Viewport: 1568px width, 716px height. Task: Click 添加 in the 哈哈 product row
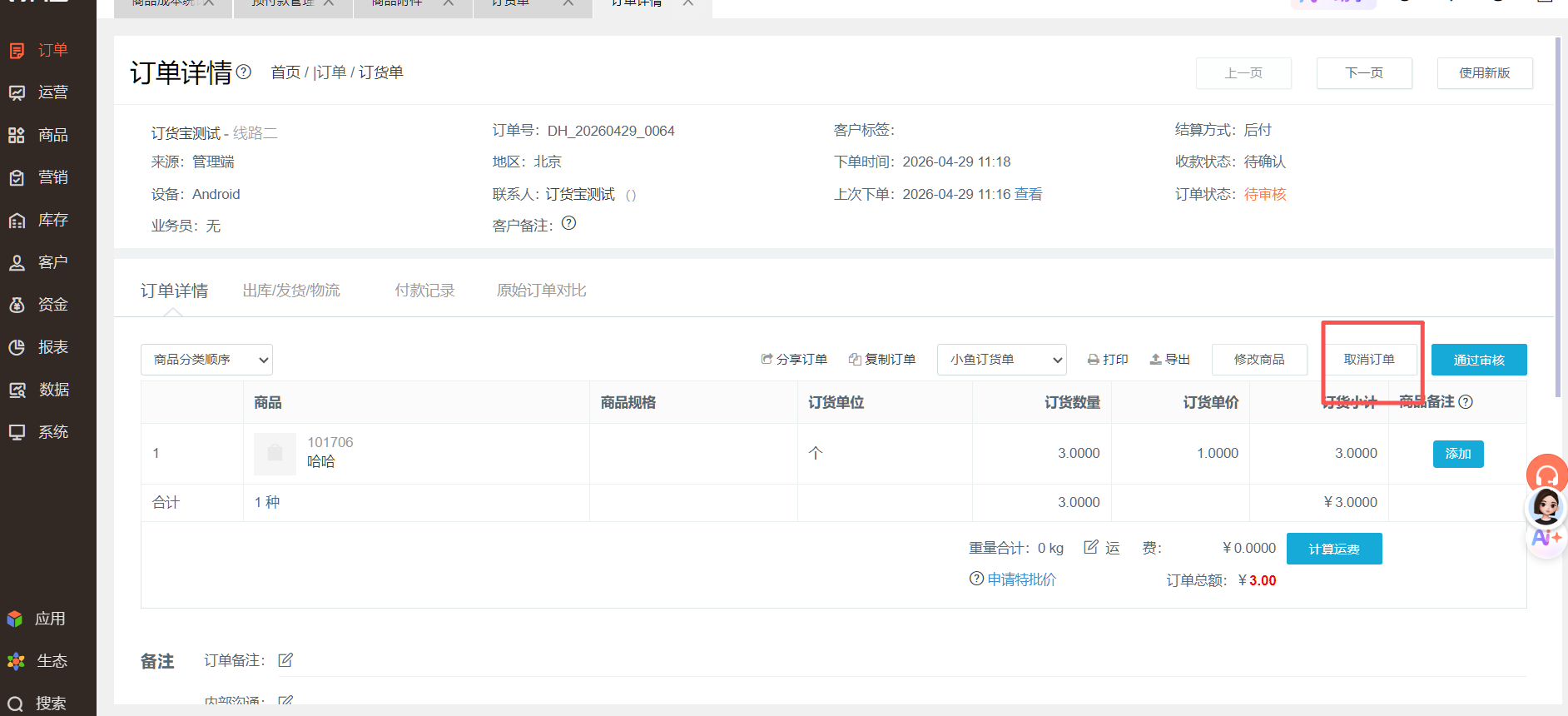pos(1458,454)
